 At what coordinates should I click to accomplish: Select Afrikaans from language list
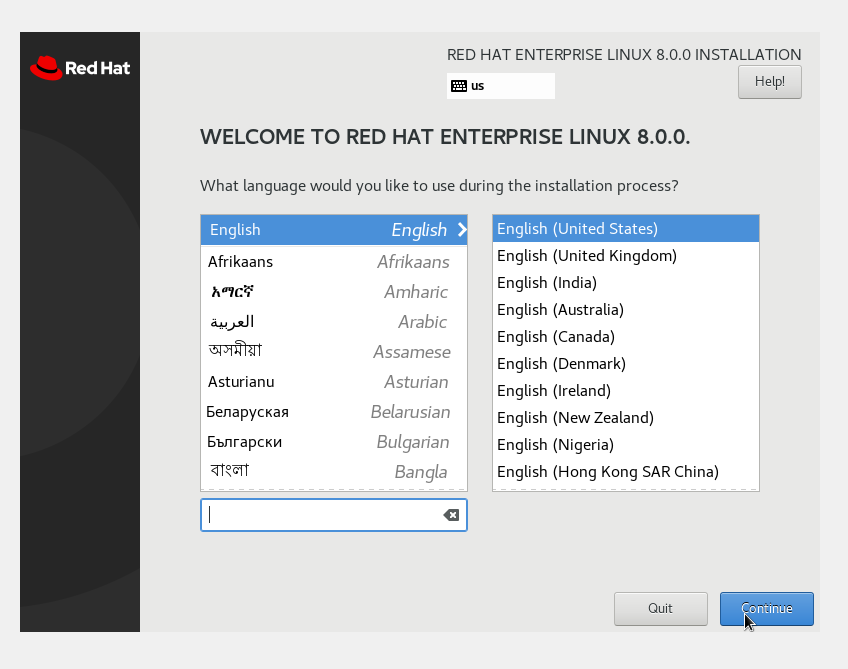[333, 262]
